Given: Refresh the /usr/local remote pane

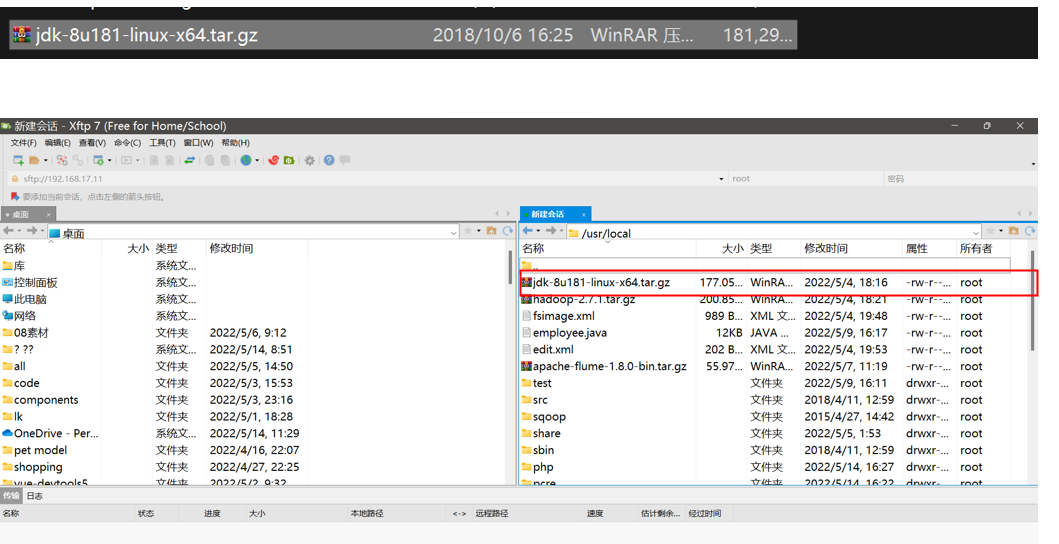Looking at the screenshot, I should 1030,231.
